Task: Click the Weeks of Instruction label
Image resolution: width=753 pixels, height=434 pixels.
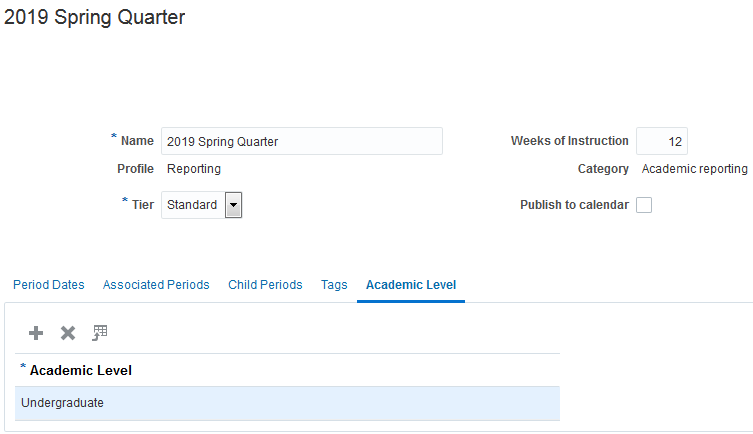Action: point(570,141)
